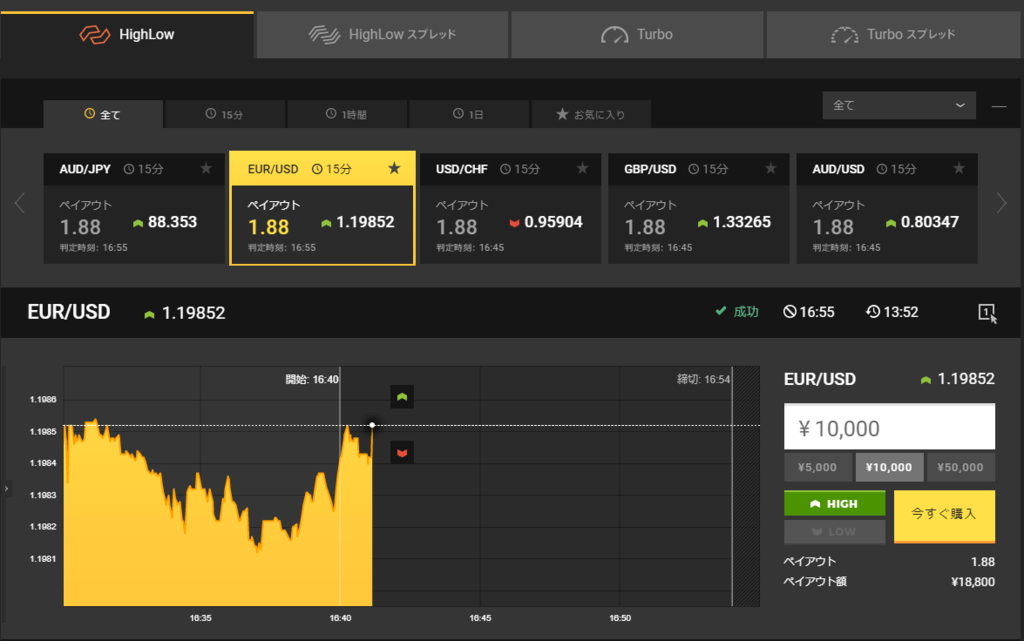Screen dimensions: 1024x641
Task: Click the 1.1985 price axis label
Action: 43,431
